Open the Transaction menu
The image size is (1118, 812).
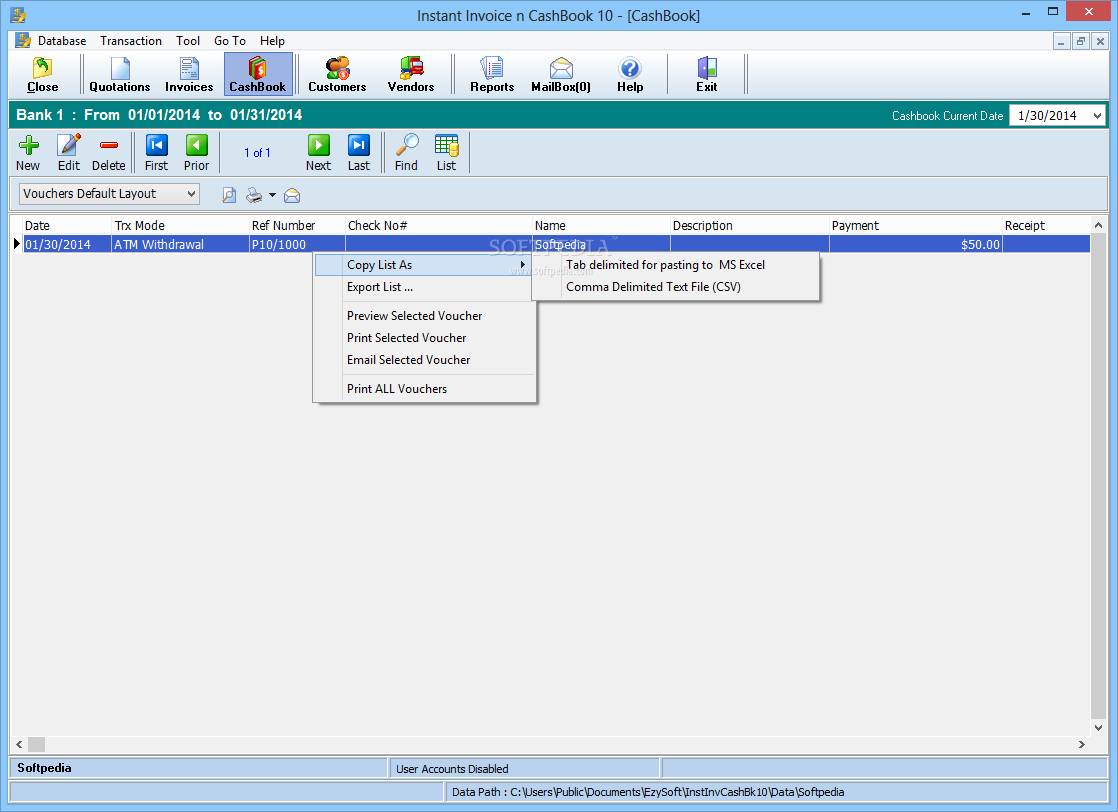[x=130, y=41]
